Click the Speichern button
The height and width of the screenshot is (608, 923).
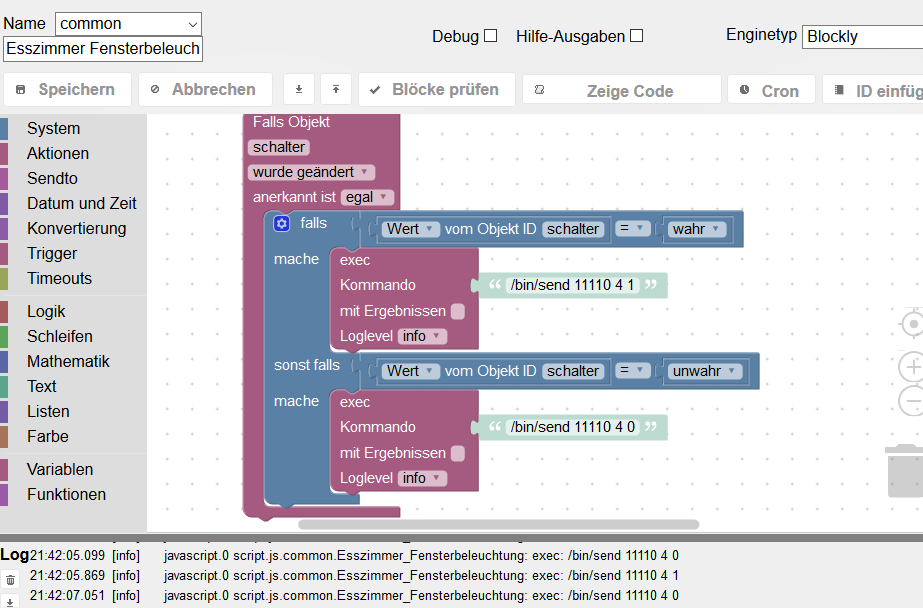pos(67,90)
